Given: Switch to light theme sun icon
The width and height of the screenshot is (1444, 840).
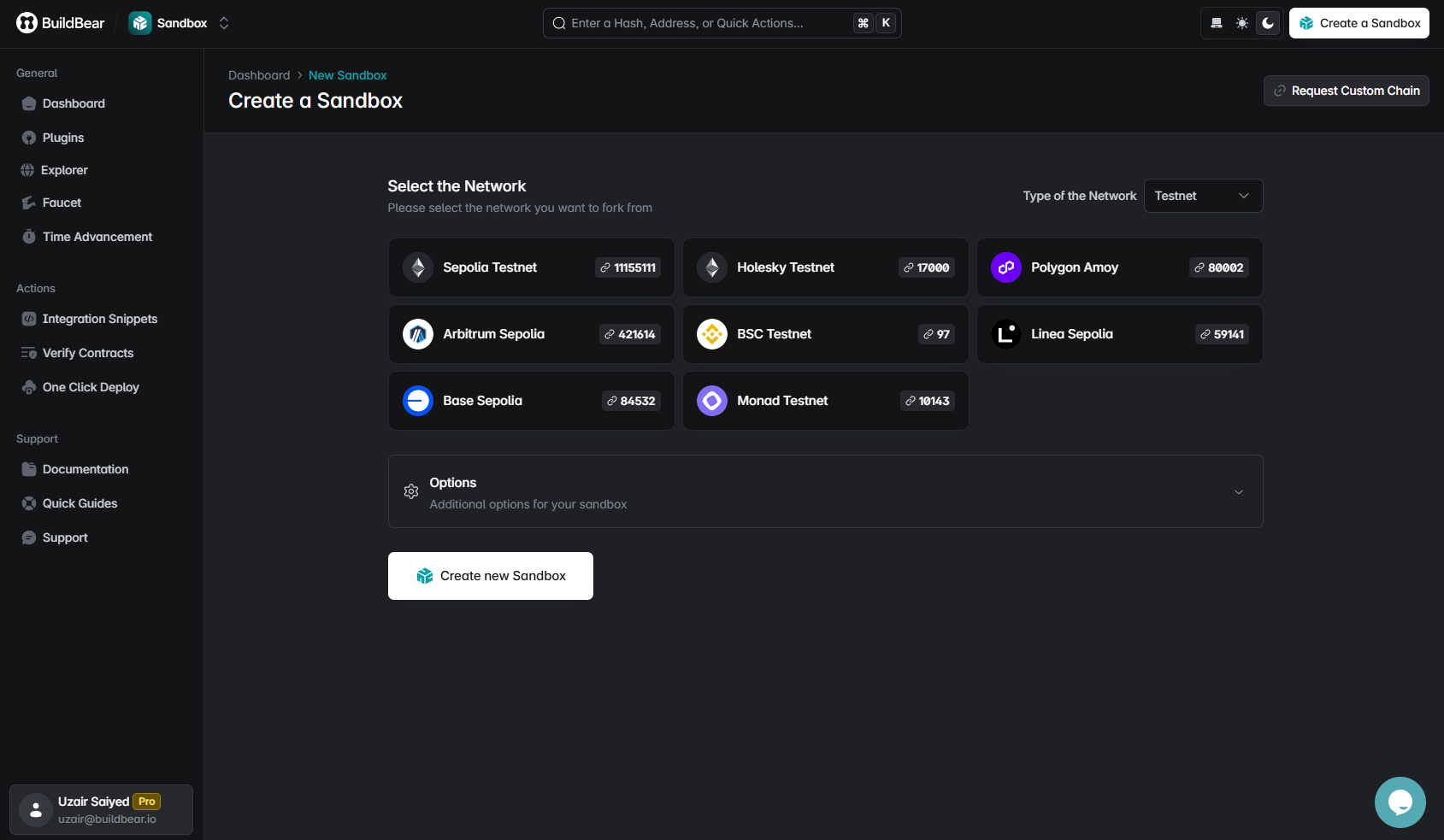Looking at the screenshot, I should click(x=1241, y=23).
